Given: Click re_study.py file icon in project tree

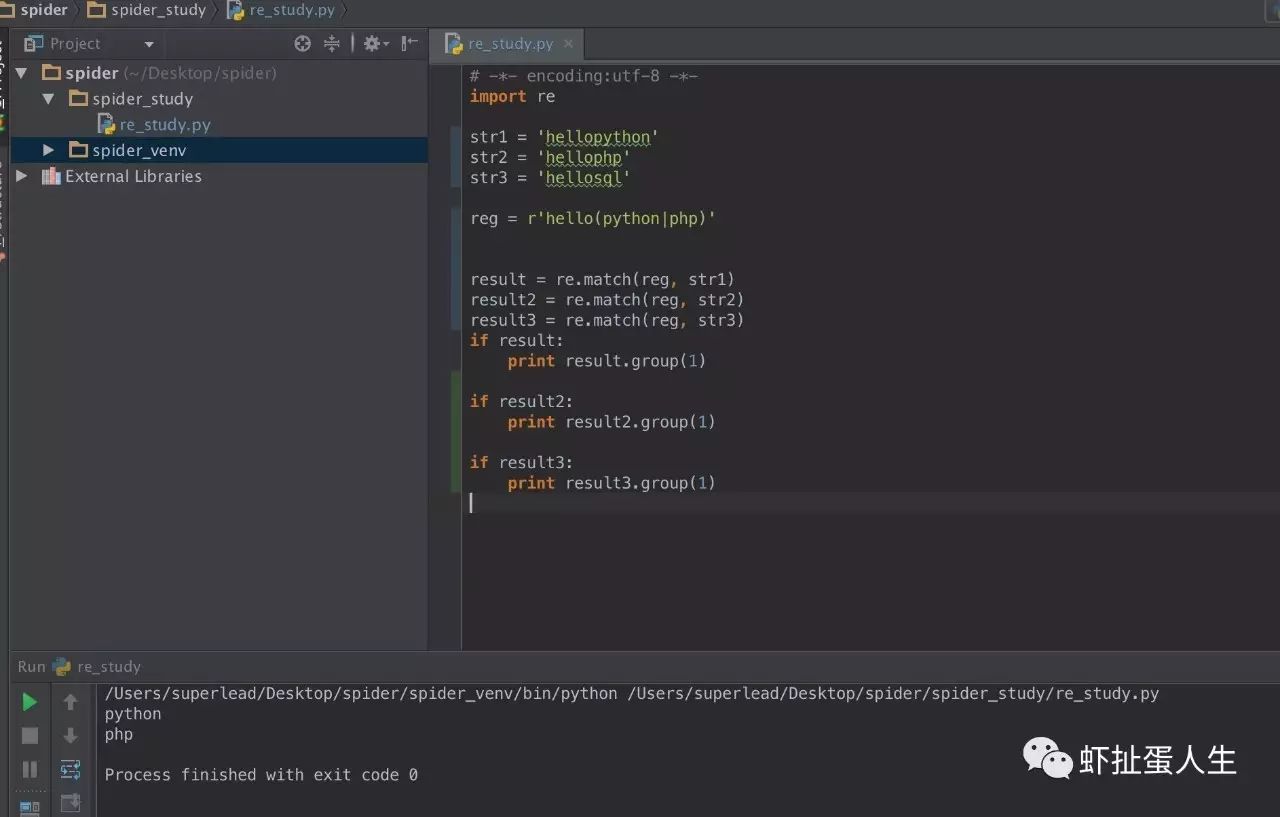Looking at the screenshot, I should tap(106, 124).
